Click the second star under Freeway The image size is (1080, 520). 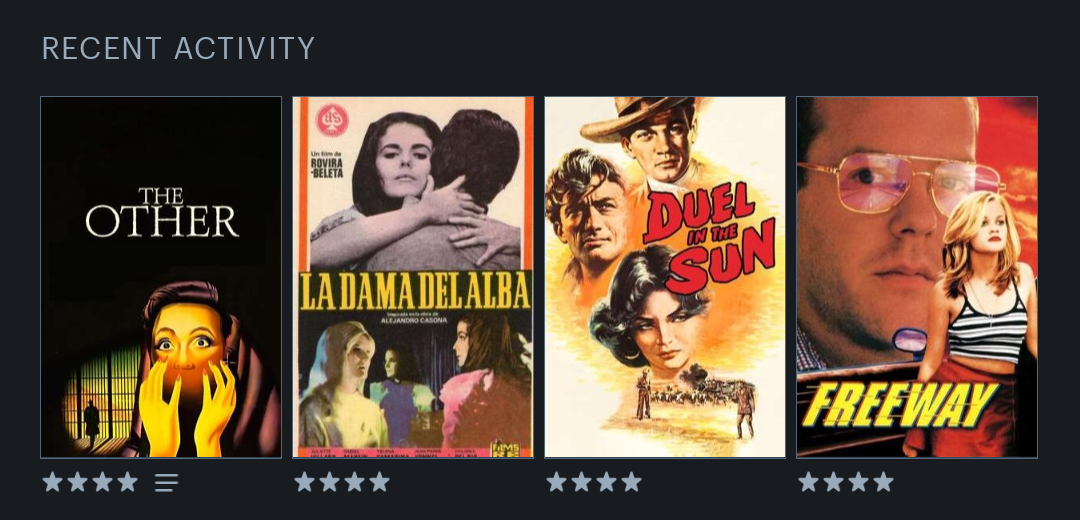[834, 482]
